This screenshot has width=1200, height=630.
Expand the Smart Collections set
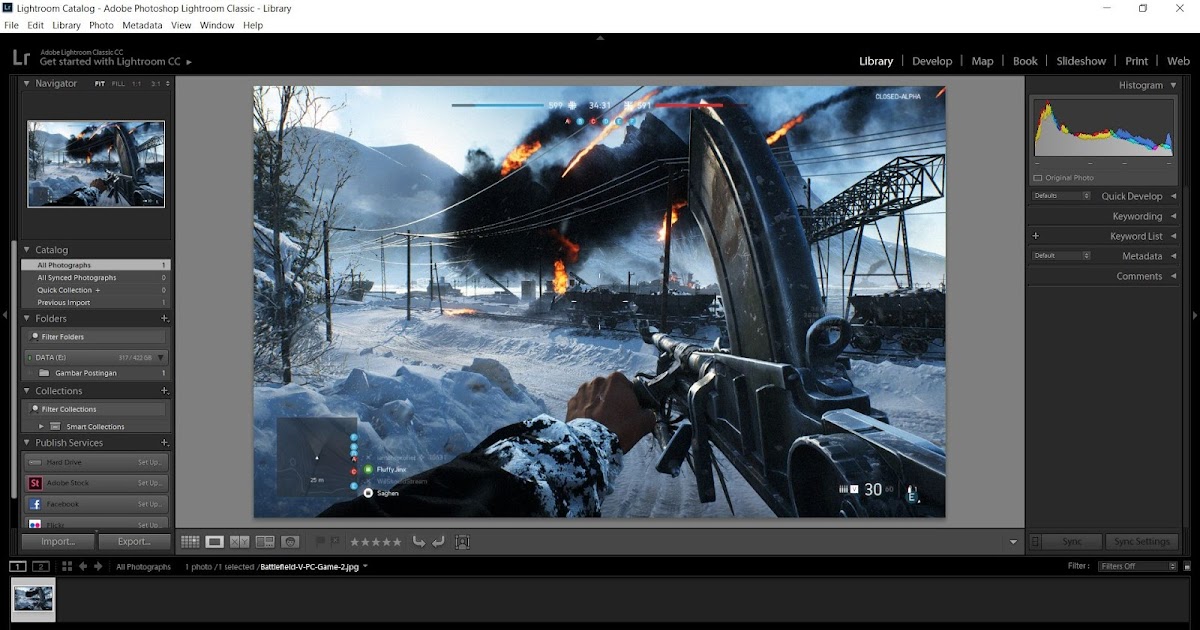coord(41,427)
